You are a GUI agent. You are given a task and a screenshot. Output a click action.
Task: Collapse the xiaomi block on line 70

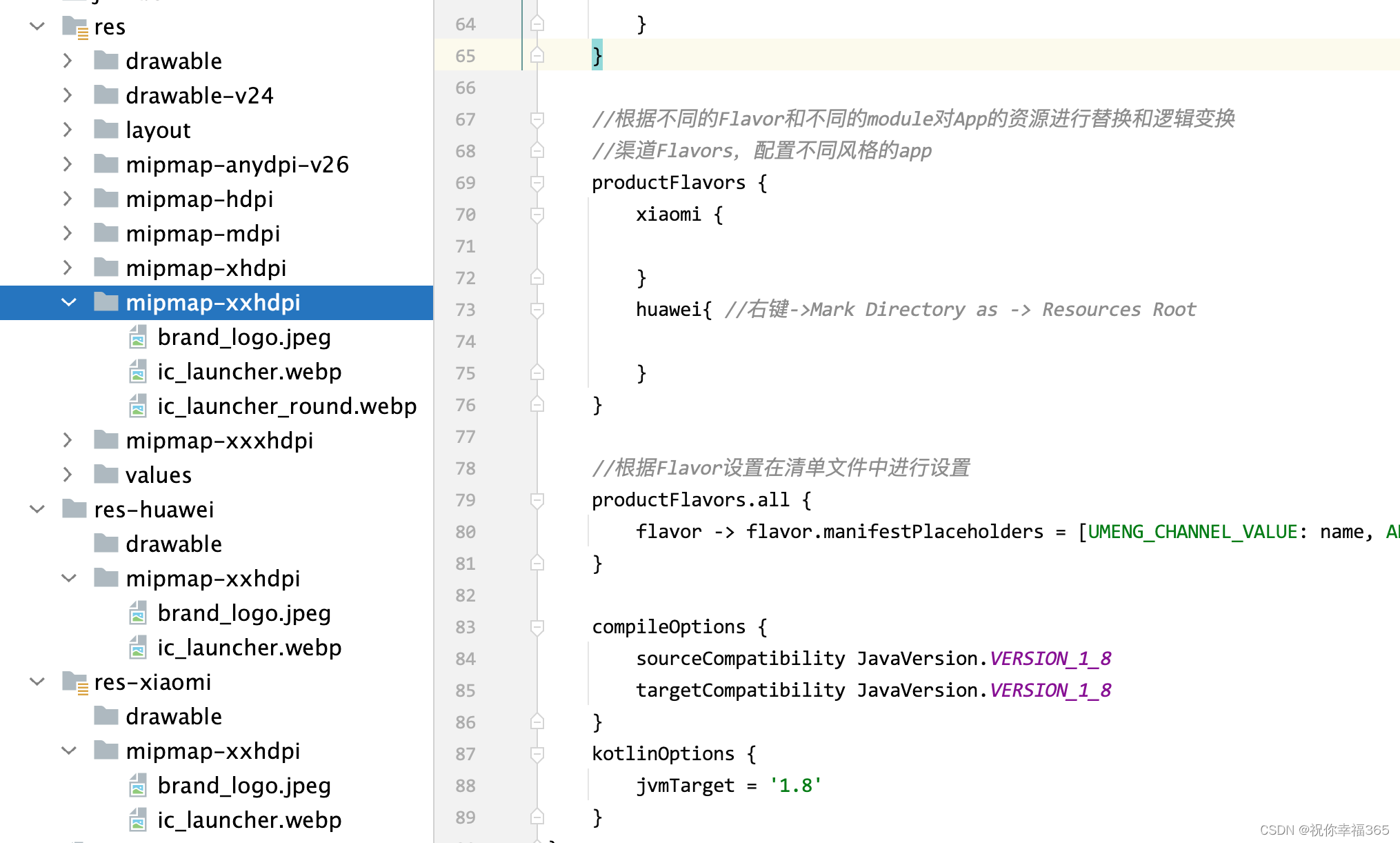pos(537,215)
